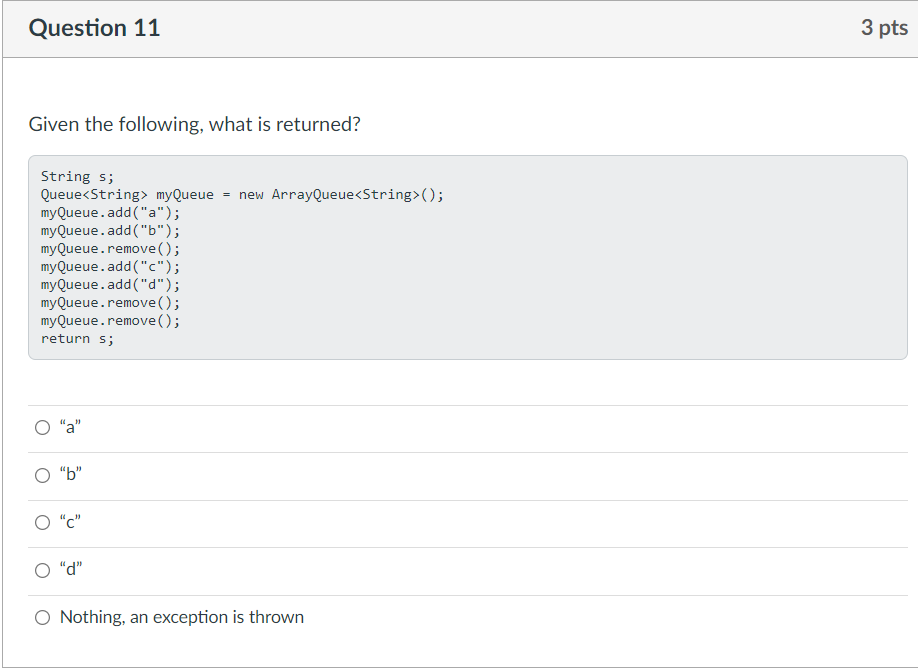Viewport: 918px width, 668px height.
Task: Click the "Given the following, what is returned?" prompt
Action: click(x=194, y=124)
